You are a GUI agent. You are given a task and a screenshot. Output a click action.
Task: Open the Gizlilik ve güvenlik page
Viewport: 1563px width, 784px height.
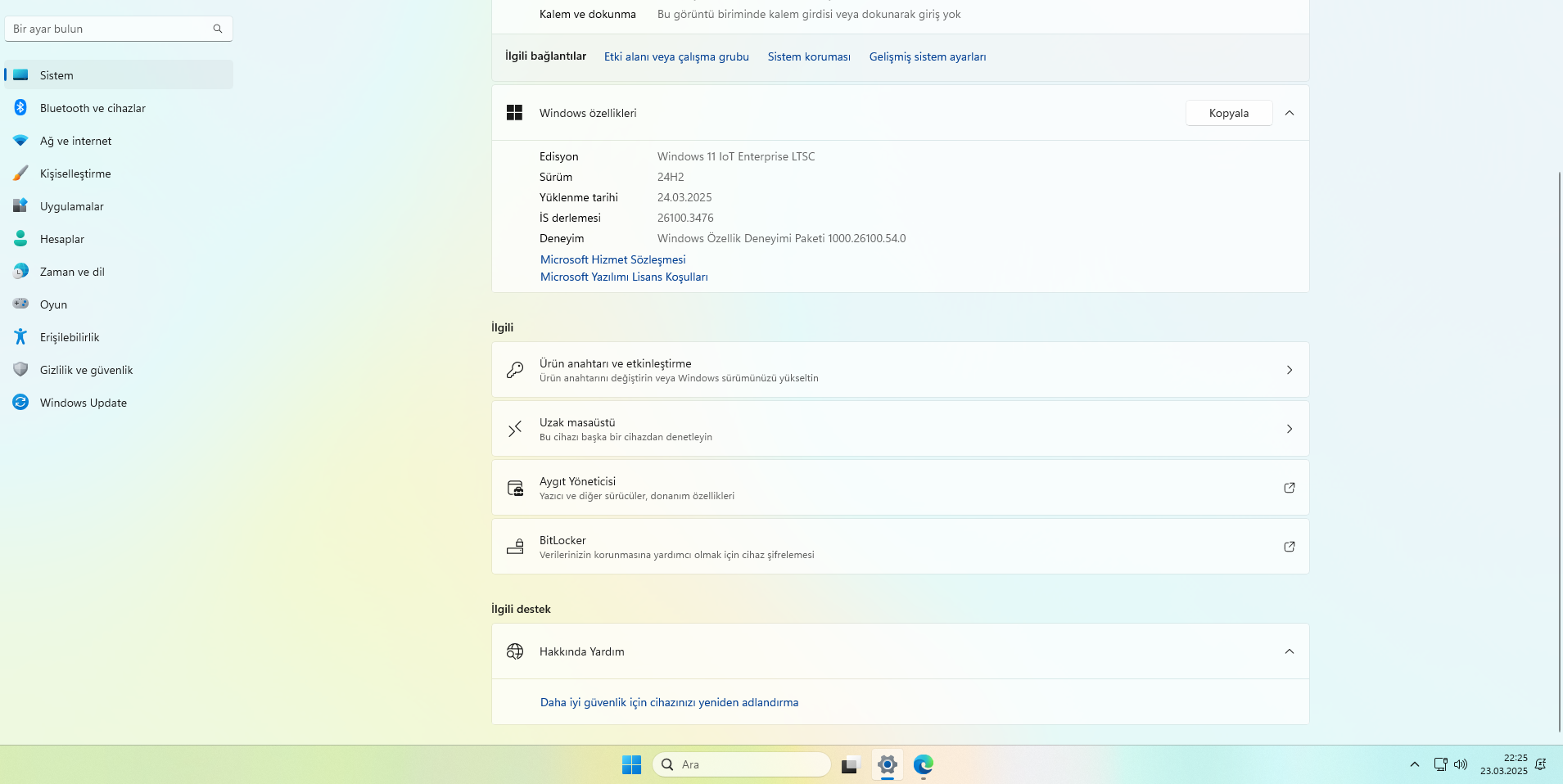tap(119, 370)
